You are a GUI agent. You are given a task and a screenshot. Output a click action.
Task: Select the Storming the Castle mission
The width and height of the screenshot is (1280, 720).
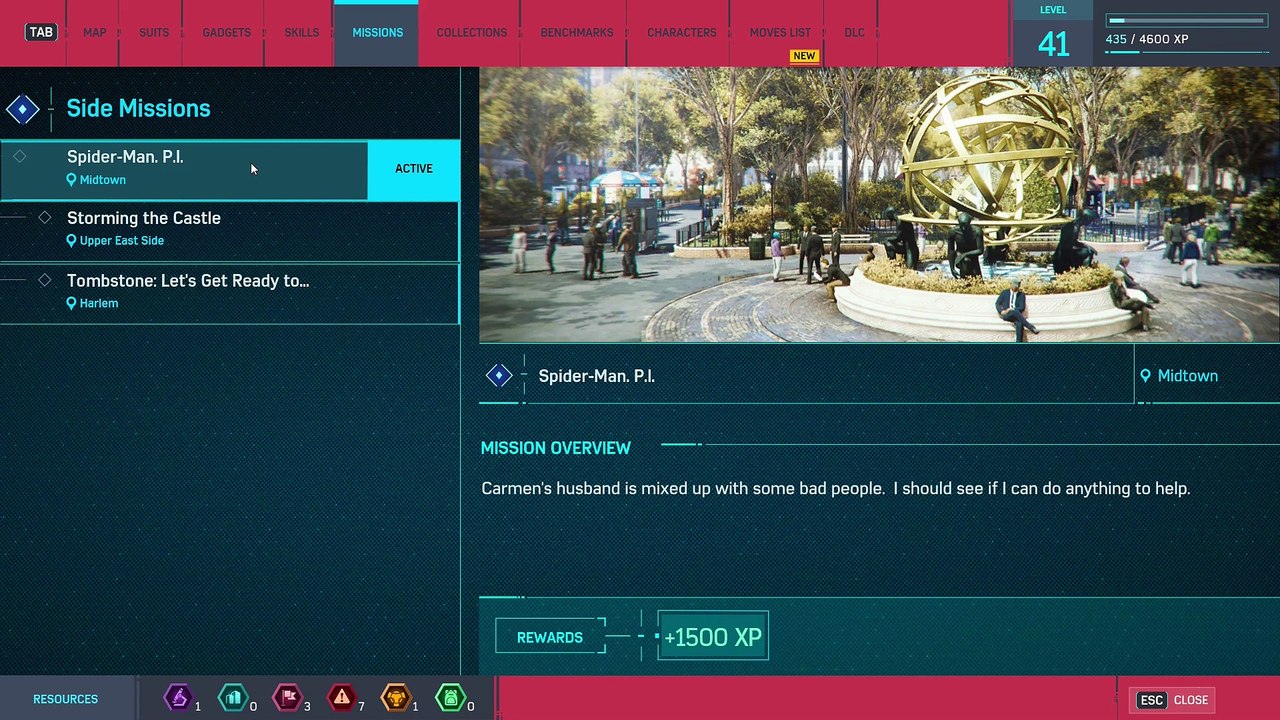[229, 230]
